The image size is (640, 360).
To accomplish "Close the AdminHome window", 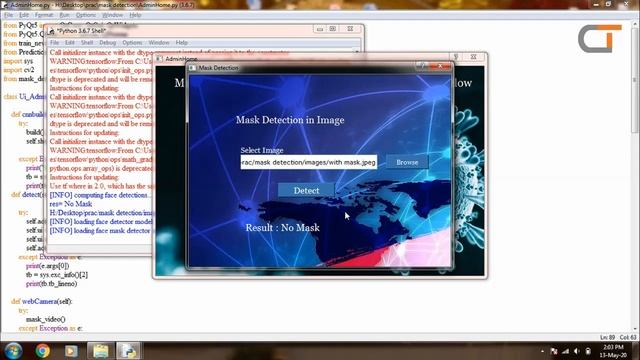I will coord(473,57).
